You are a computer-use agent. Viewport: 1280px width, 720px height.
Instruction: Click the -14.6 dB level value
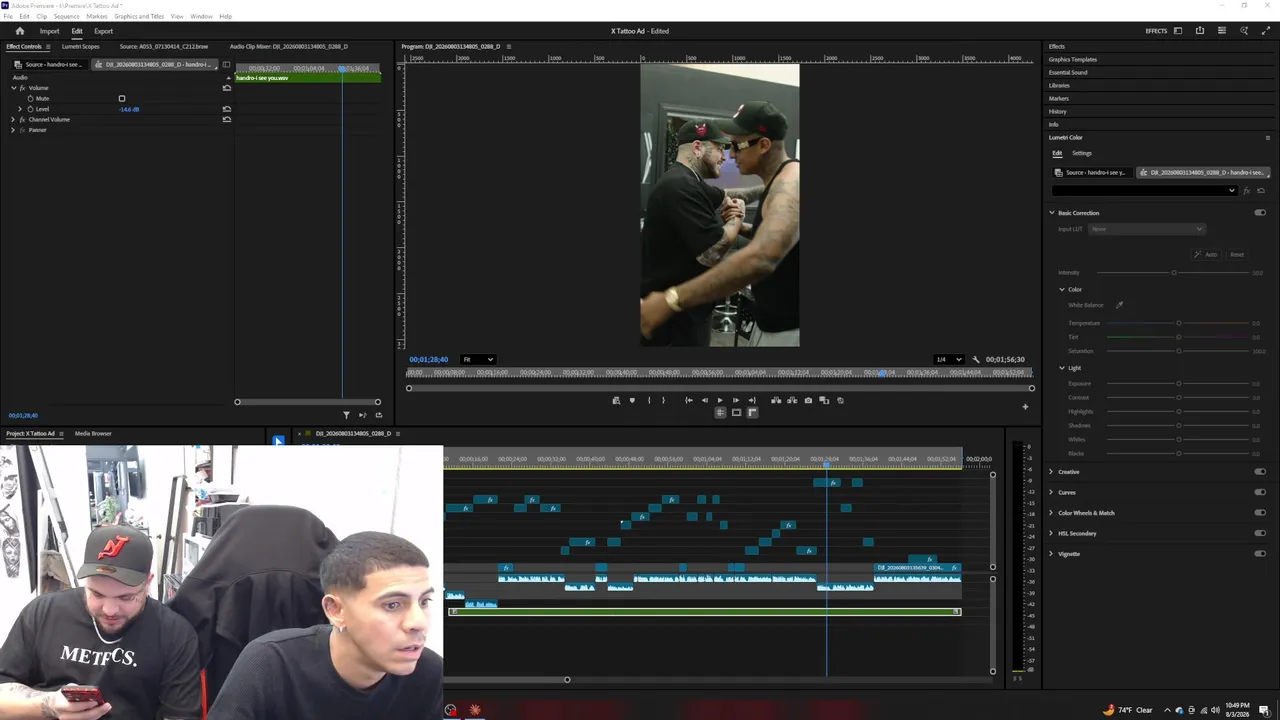(x=129, y=109)
